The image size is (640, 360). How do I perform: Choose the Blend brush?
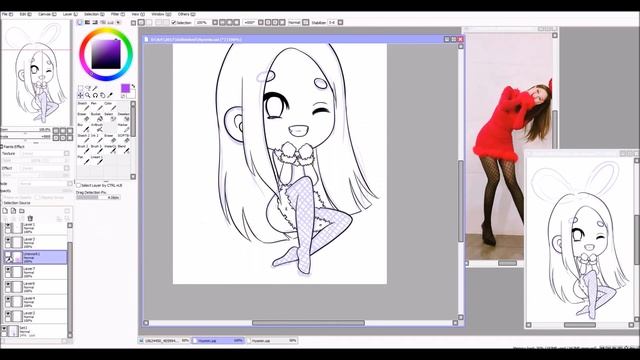pyautogui.click(x=123, y=149)
